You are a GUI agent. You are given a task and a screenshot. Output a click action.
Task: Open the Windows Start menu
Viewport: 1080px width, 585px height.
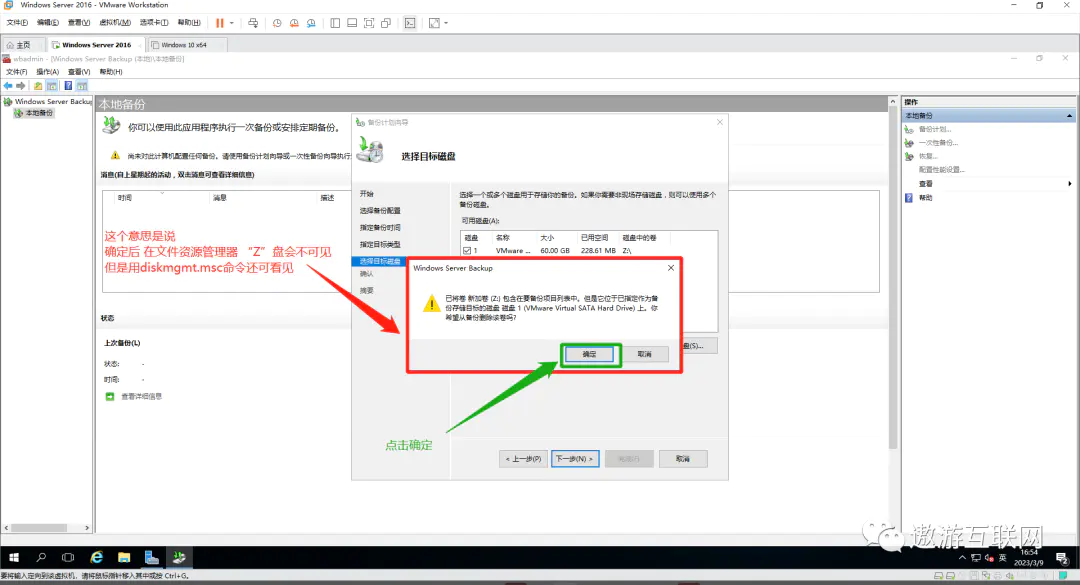(14, 557)
